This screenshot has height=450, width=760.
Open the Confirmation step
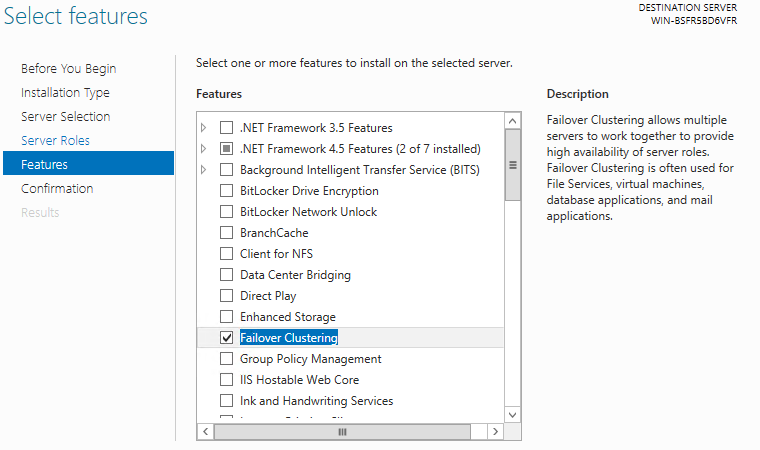coord(57,189)
